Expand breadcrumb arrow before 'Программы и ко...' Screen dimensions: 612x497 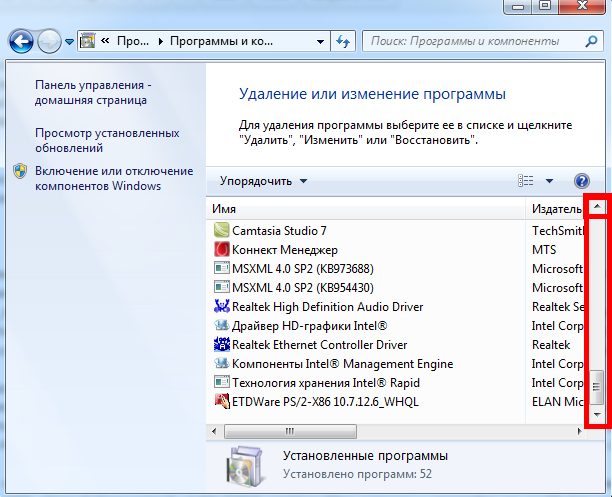160,41
